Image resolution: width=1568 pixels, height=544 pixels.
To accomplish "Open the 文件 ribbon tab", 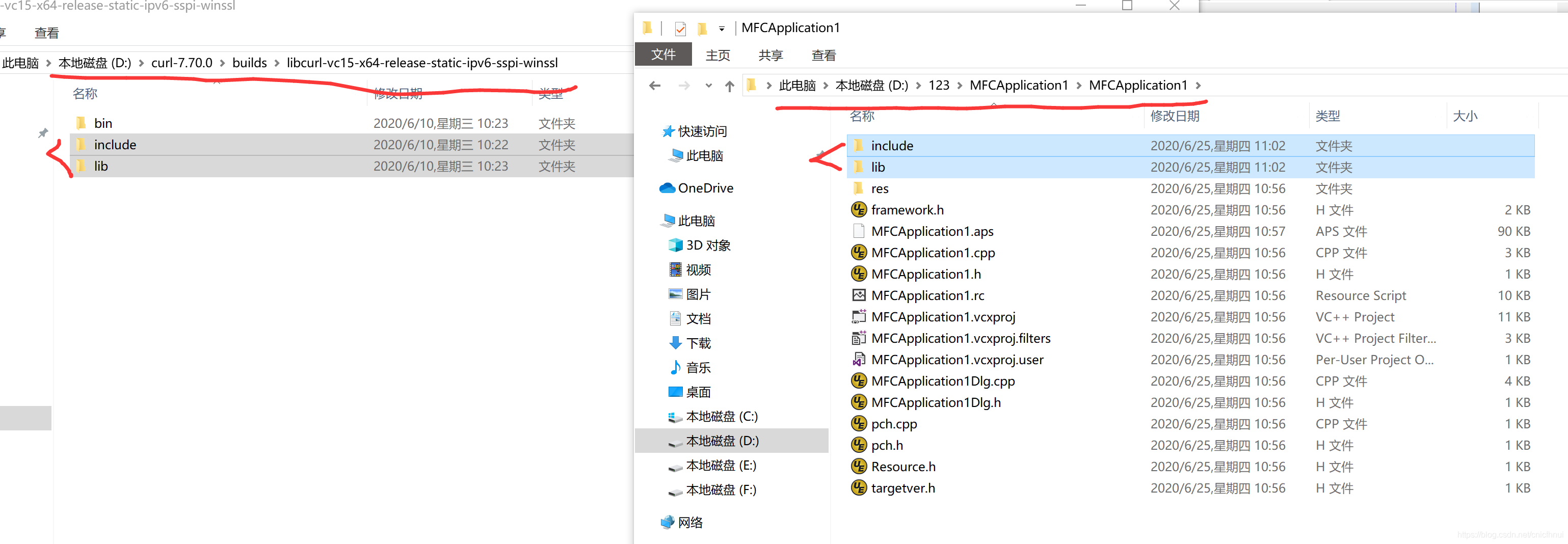I will click(663, 54).
